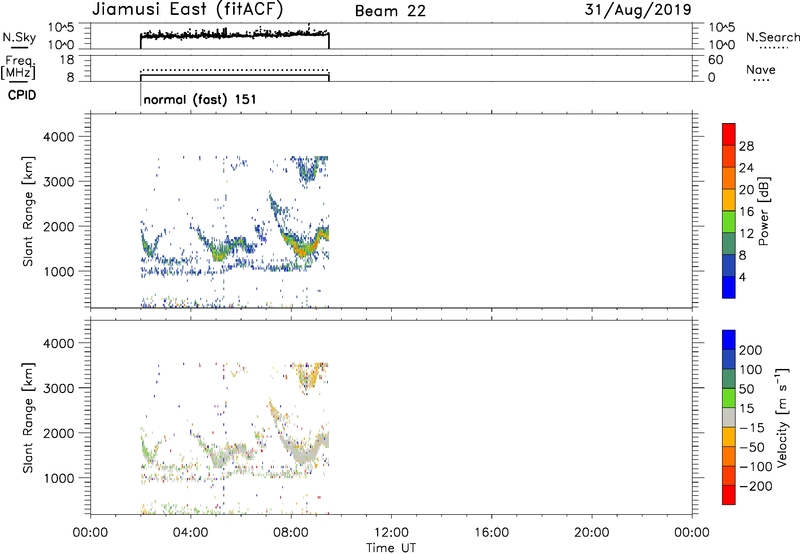The height and width of the screenshot is (554, 800).
Task: Click the "Freq. [MHz]" axis label
Action: click(x=18, y=68)
